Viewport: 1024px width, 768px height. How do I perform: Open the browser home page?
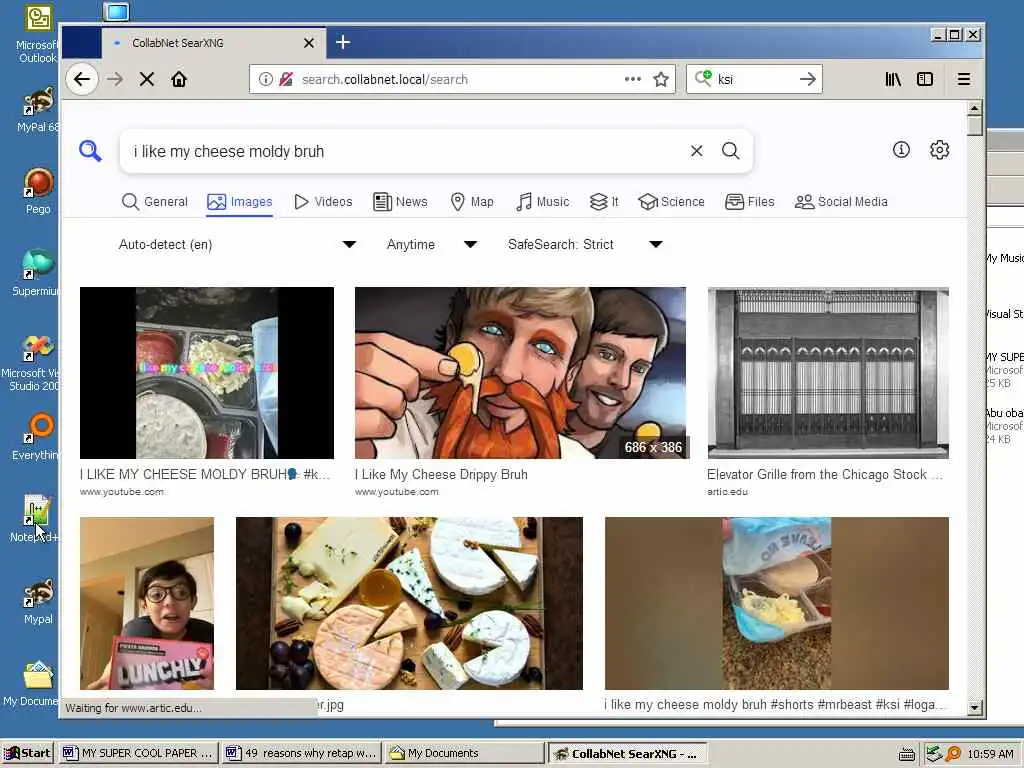(179, 80)
